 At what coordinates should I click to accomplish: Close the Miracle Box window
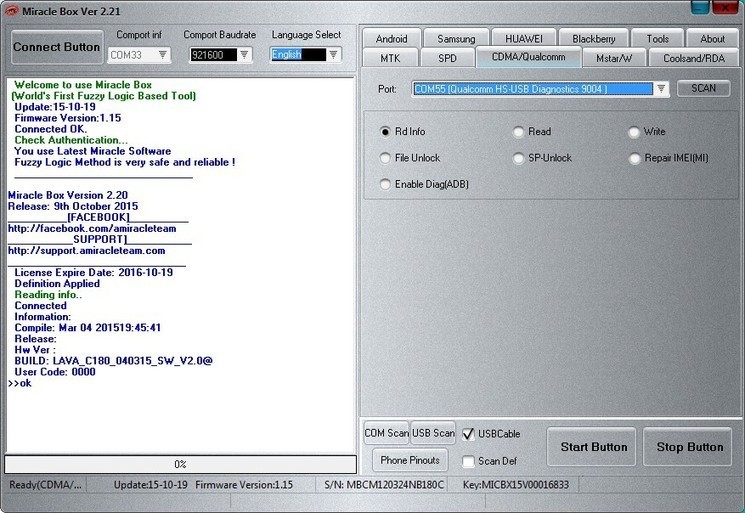coord(726,8)
